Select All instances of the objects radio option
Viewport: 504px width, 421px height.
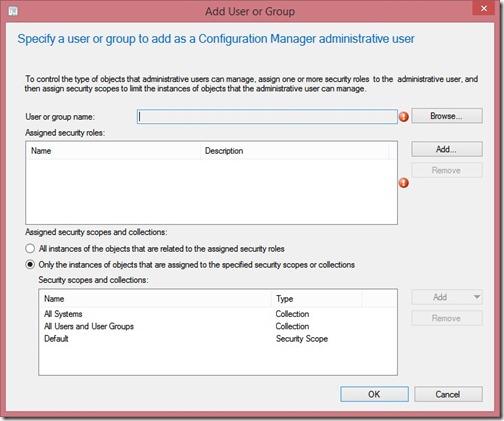(x=30, y=249)
